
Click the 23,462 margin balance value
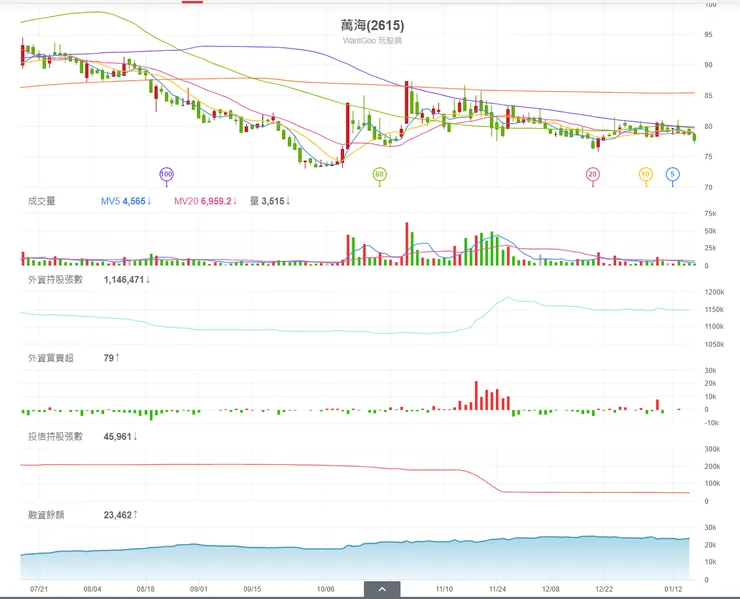[x=120, y=515]
